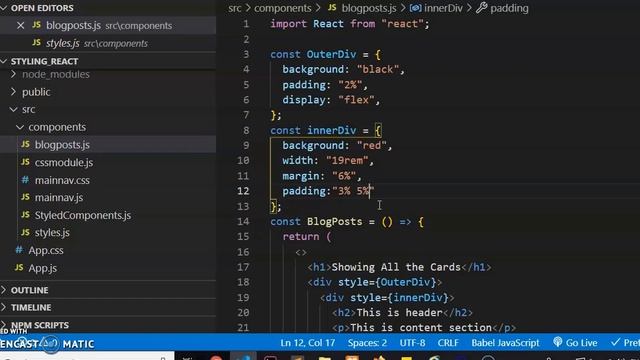Viewport: 640px width, 360px height.
Task: Click innerDiv symbol in the breadcrumb
Action: tap(443, 8)
